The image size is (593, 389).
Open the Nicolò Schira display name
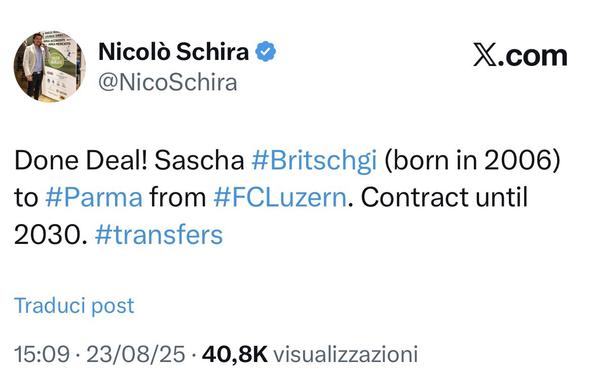click(x=174, y=52)
